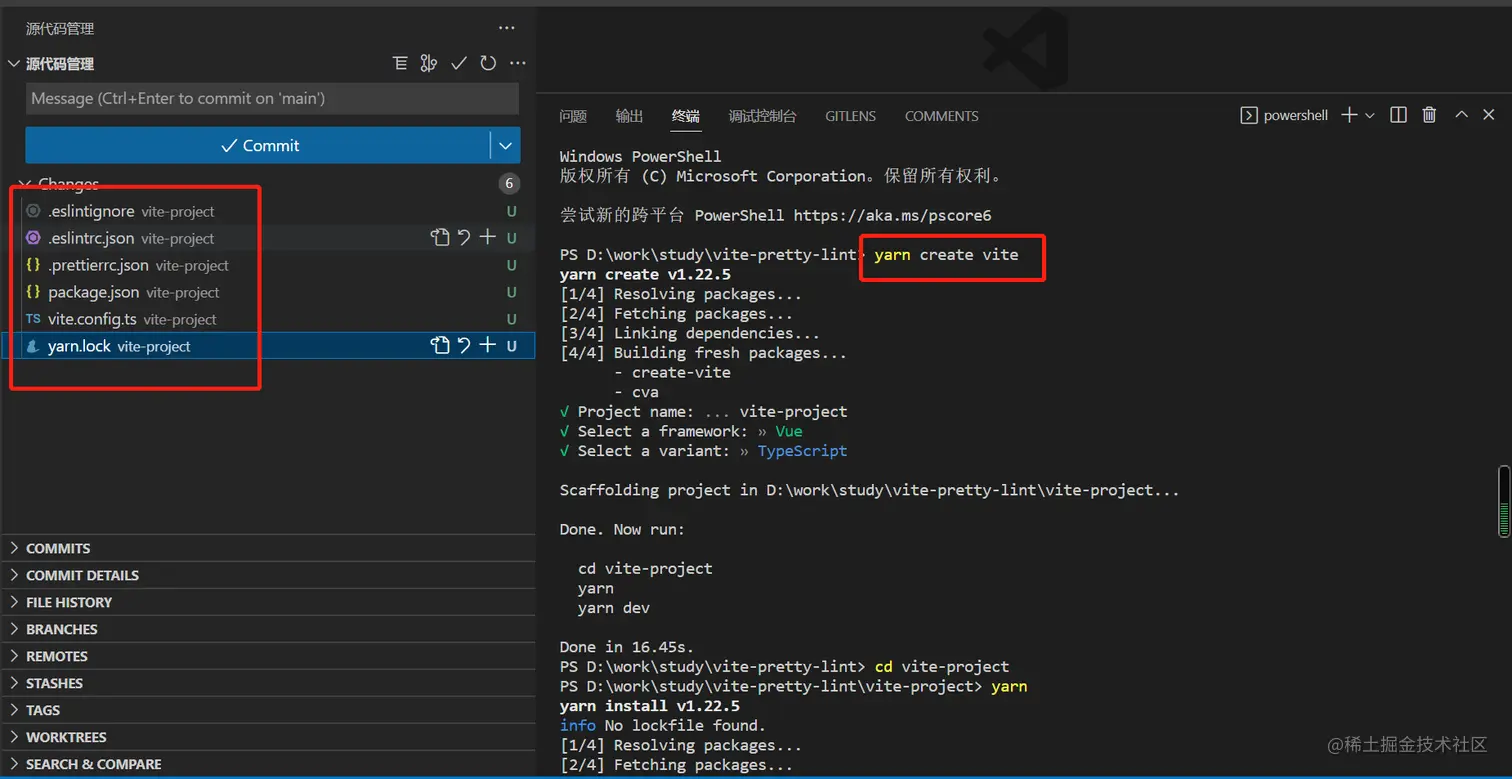Screen dimensions: 1512x779
Task: Create a new terminal with plus icon
Action: (x=1349, y=116)
